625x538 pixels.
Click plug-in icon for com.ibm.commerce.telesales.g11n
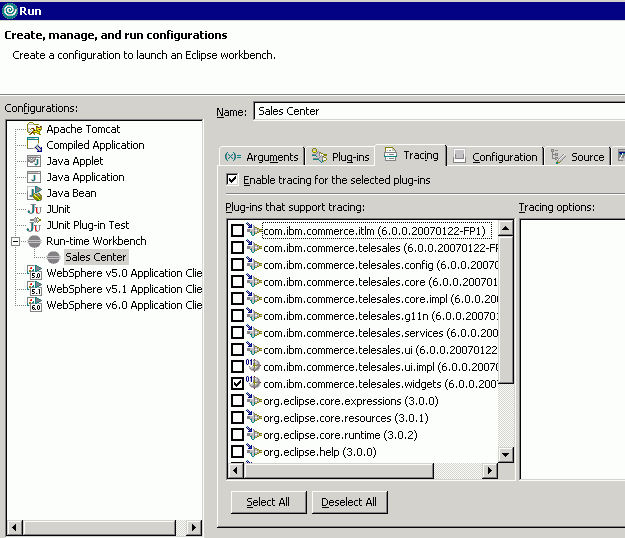tap(254, 315)
